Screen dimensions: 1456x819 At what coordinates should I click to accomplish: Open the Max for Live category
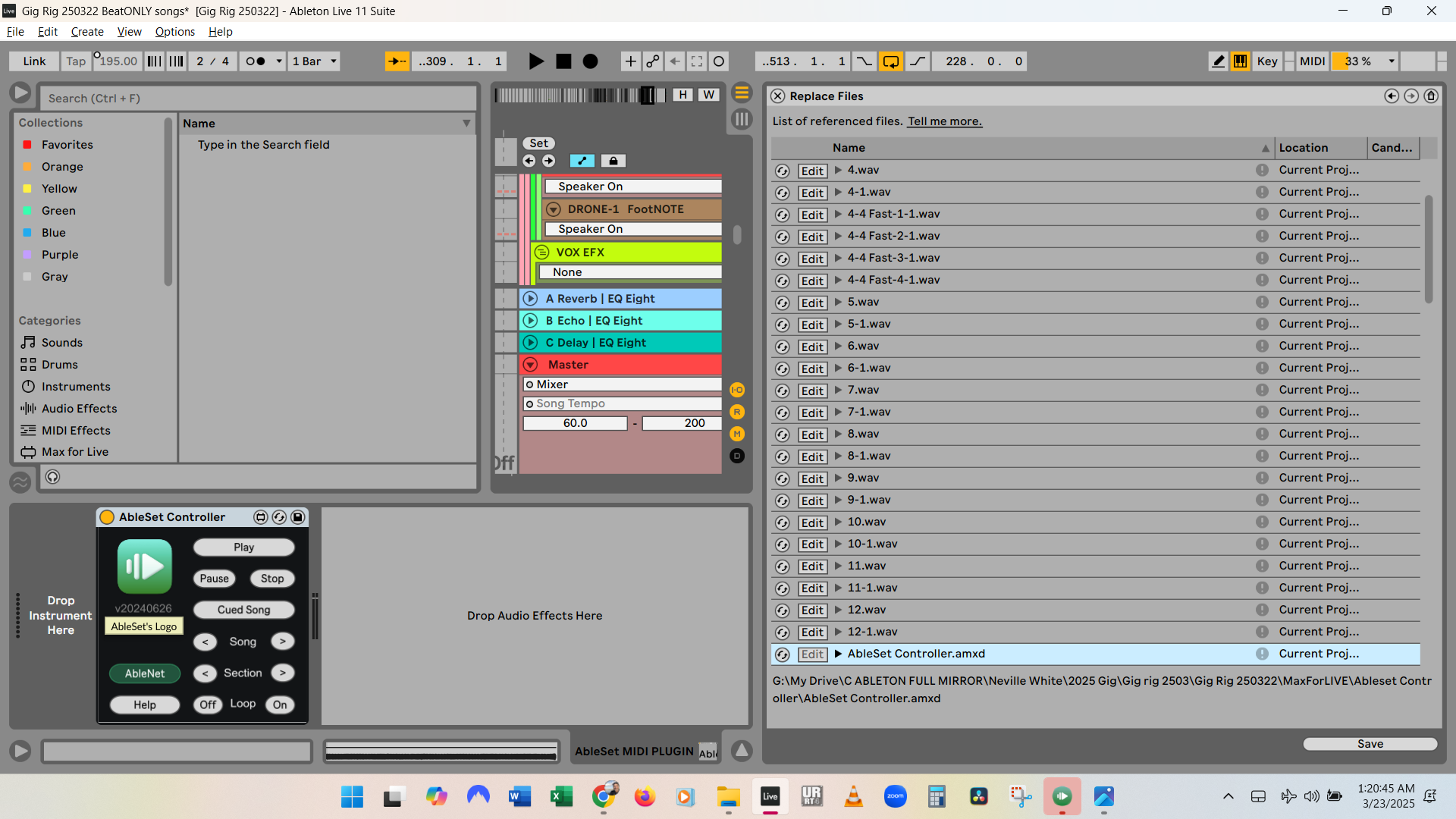tap(75, 452)
